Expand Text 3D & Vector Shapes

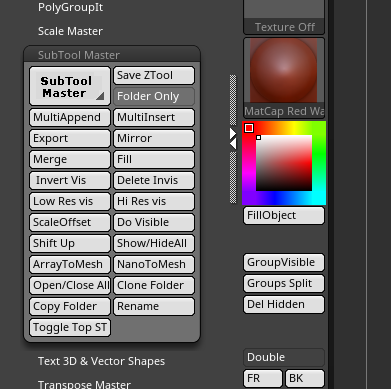101,361
